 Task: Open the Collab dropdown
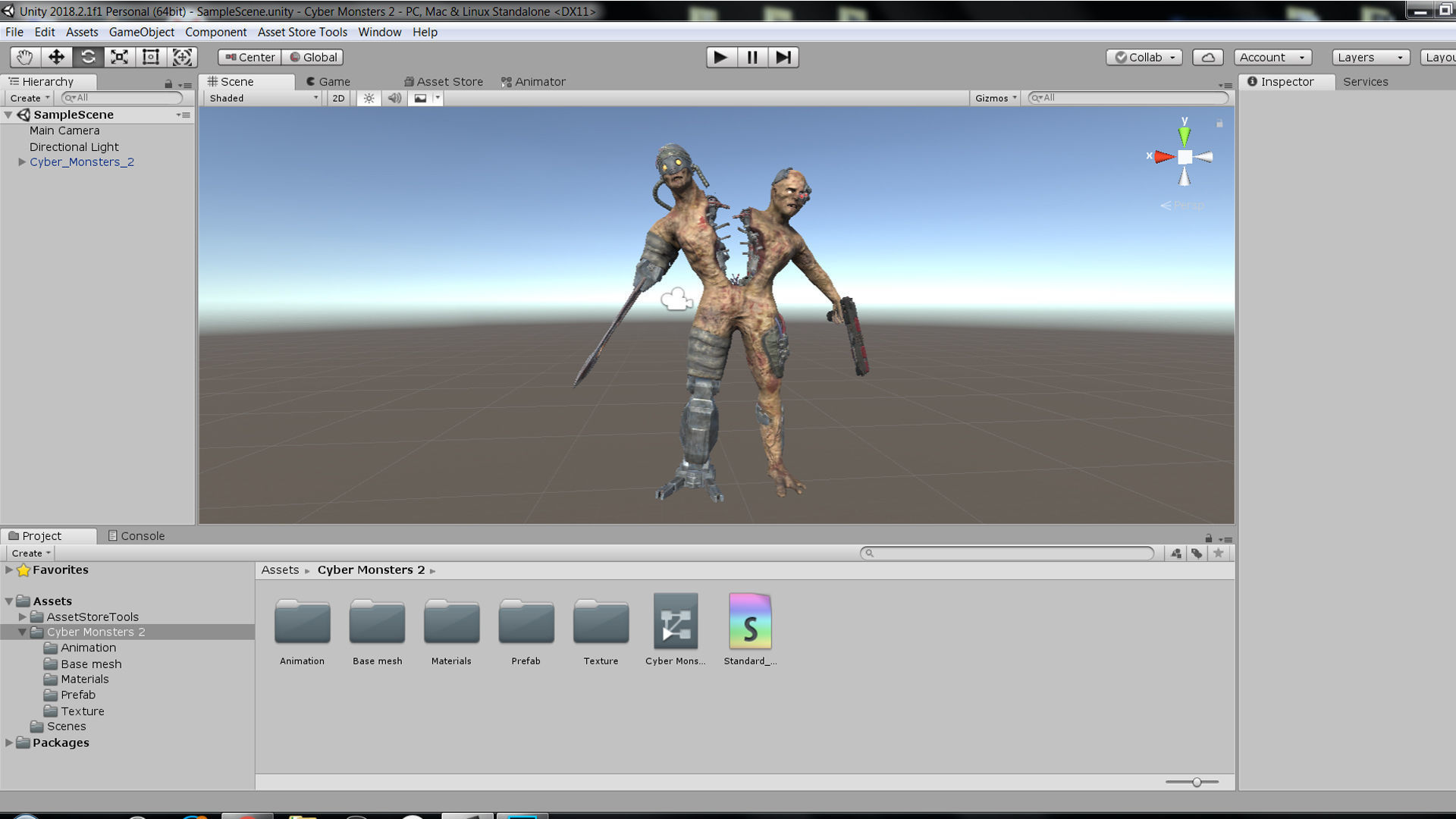[x=1144, y=57]
